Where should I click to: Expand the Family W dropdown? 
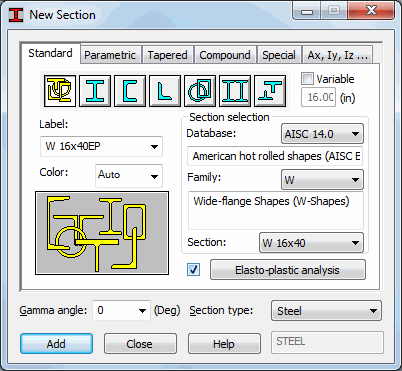[x=322, y=180]
